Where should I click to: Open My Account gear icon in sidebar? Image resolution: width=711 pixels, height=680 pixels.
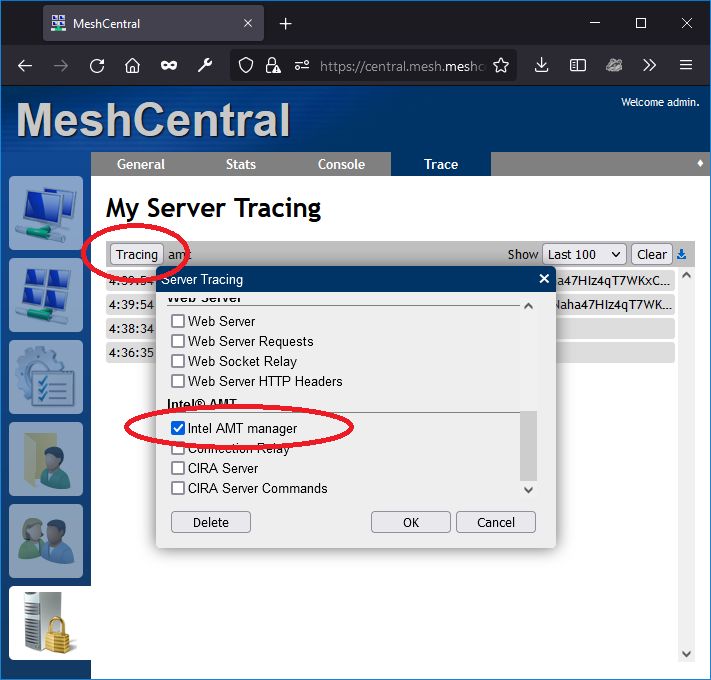46,377
